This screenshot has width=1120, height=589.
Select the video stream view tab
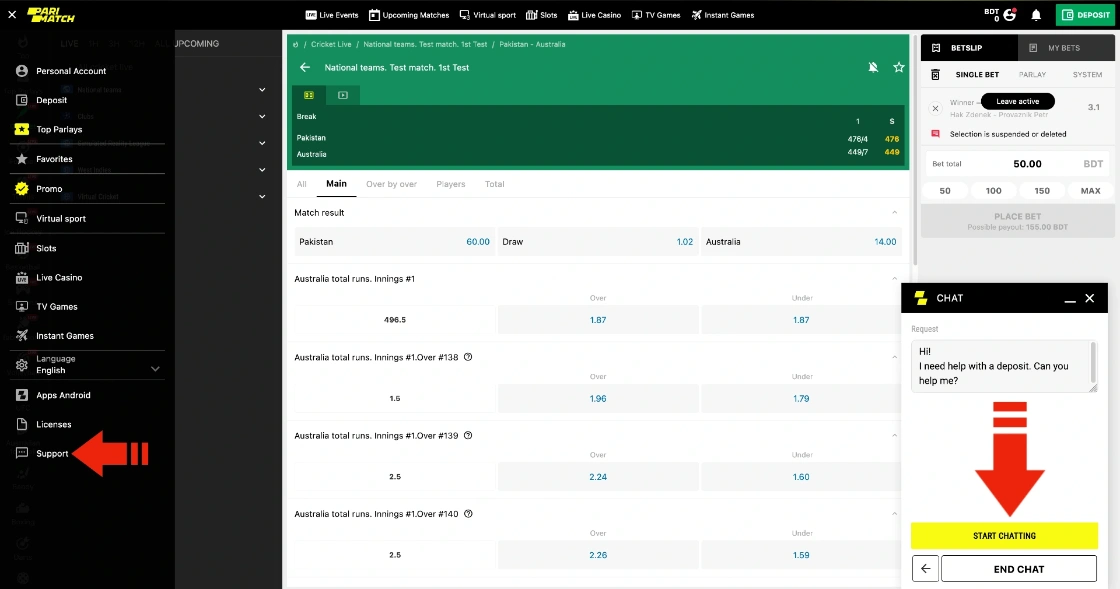[343, 95]
